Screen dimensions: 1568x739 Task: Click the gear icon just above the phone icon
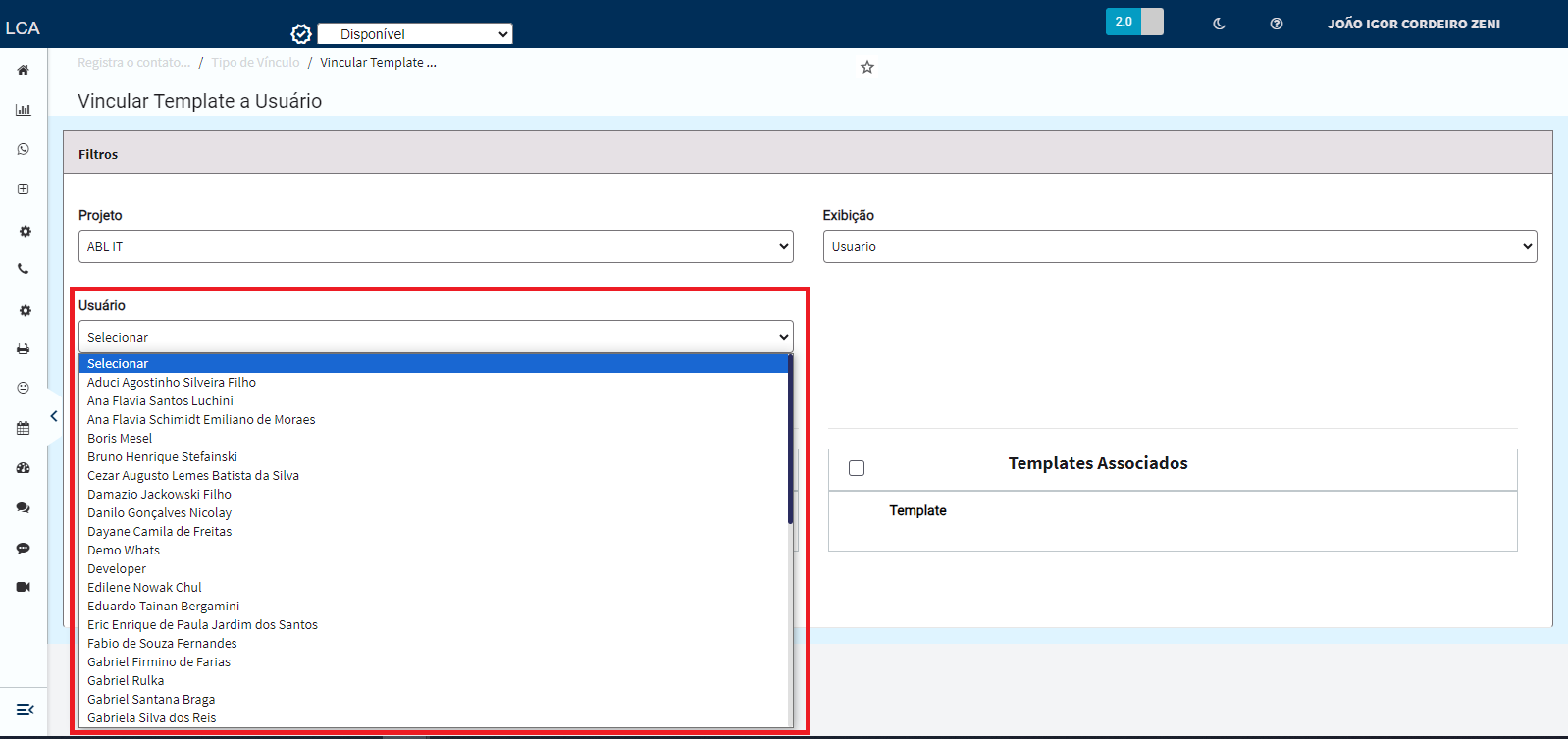click(25, 231)
